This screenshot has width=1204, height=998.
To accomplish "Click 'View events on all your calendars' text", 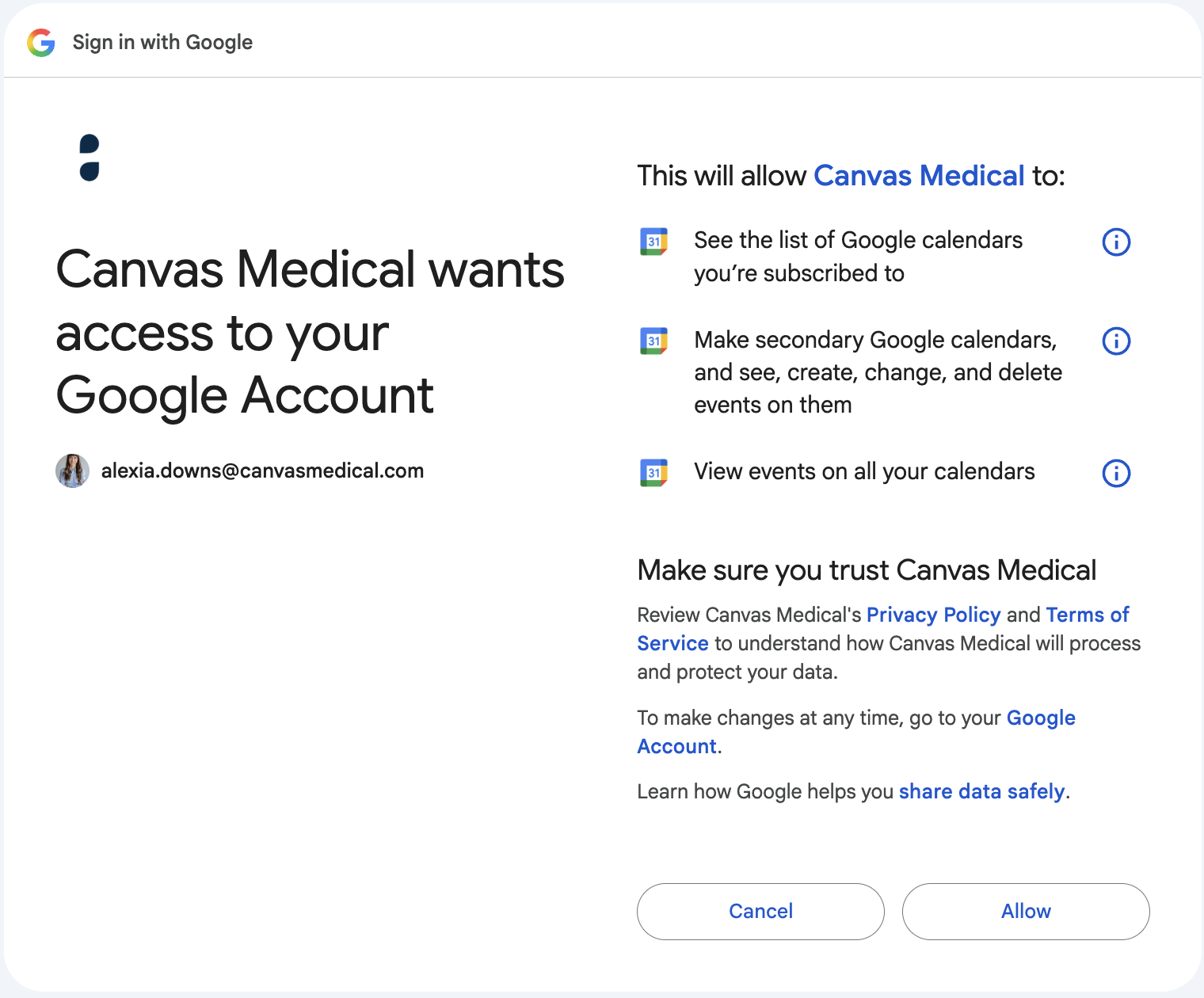I will coord(864,471).
